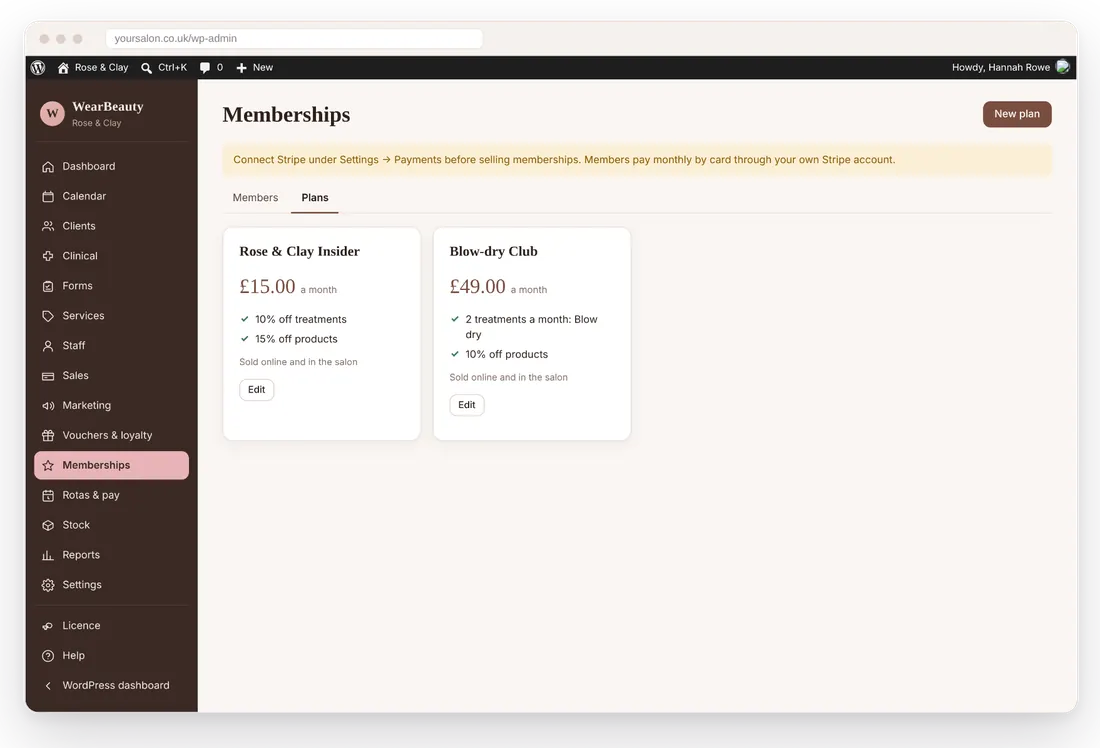Open Clients using the people icon
1100x748 pixels.
coord(48,226)
